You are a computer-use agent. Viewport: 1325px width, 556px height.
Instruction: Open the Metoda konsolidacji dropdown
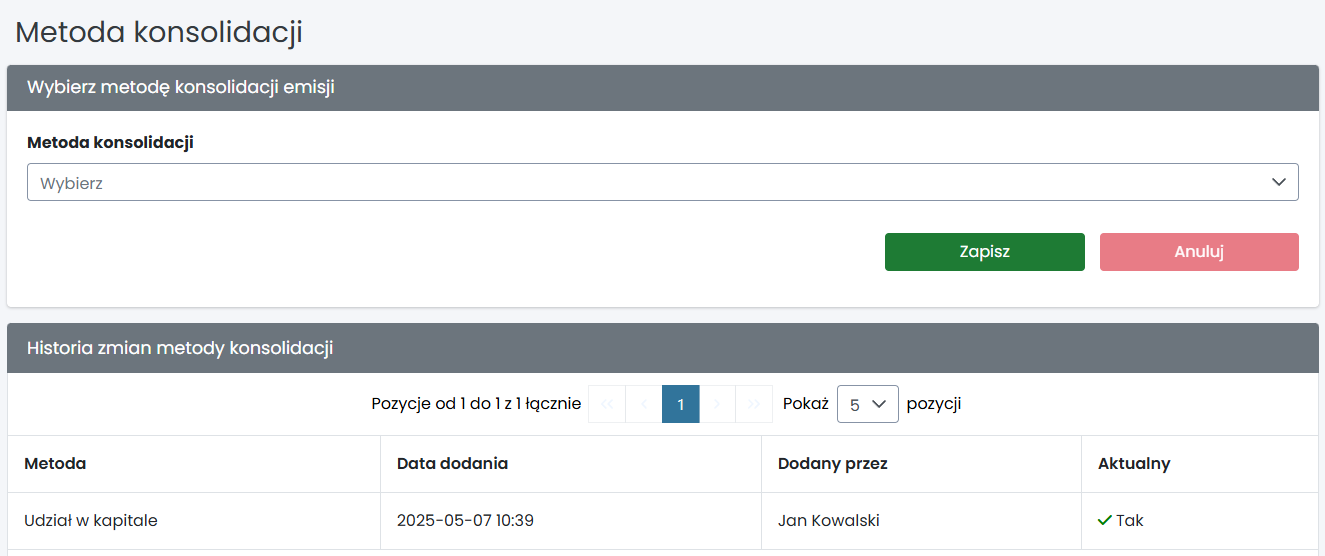pos(662,183)
